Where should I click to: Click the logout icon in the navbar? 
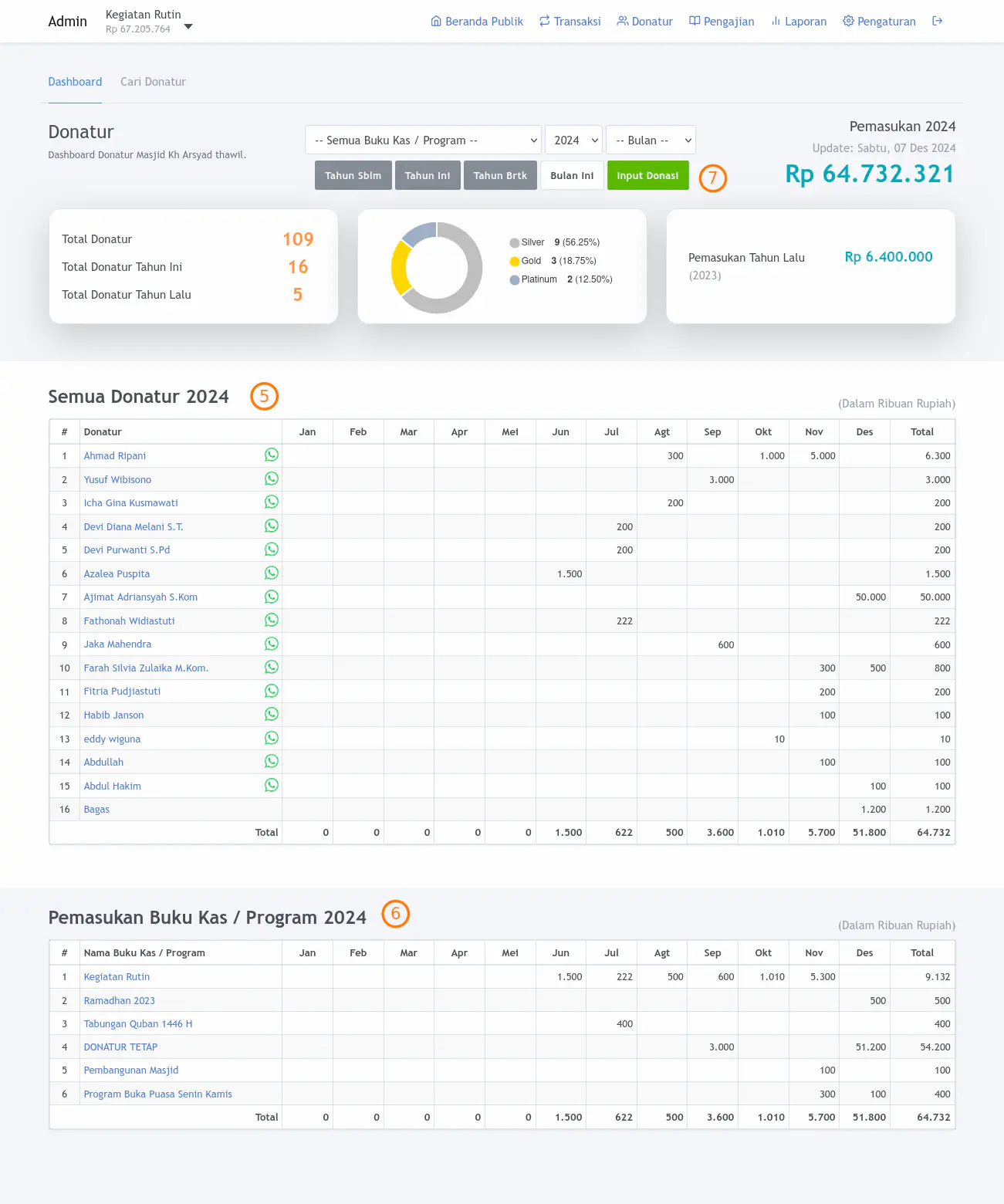[x=937, y=21]
